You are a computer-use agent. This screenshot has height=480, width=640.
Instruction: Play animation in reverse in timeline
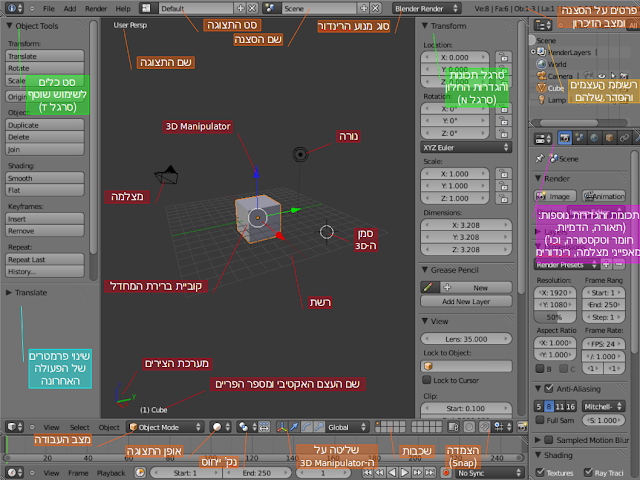click(x=392, y=473)
